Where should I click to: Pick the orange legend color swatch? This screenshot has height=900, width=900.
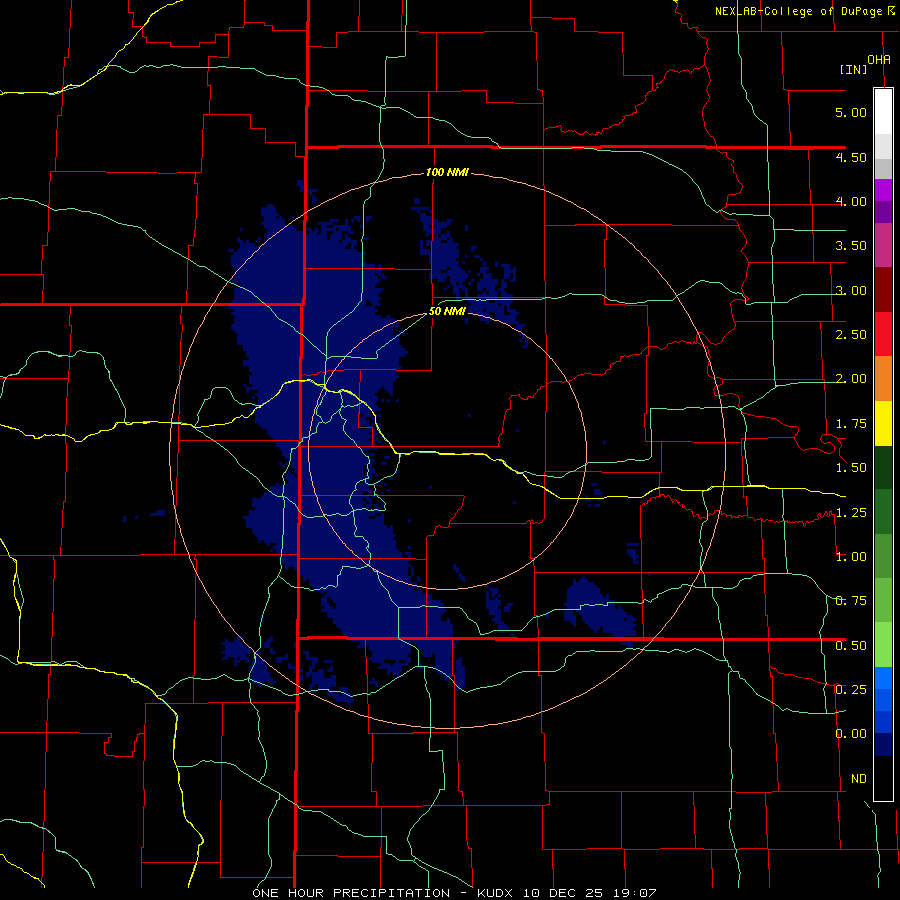883,379
